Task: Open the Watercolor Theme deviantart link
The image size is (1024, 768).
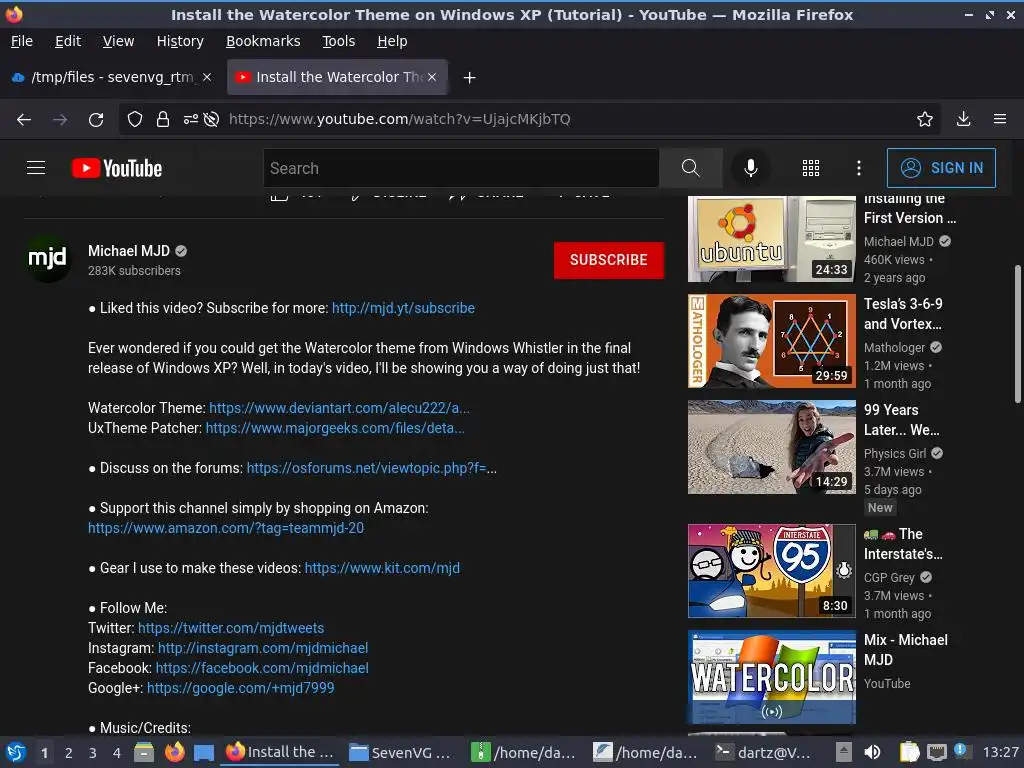Action: 339,408
